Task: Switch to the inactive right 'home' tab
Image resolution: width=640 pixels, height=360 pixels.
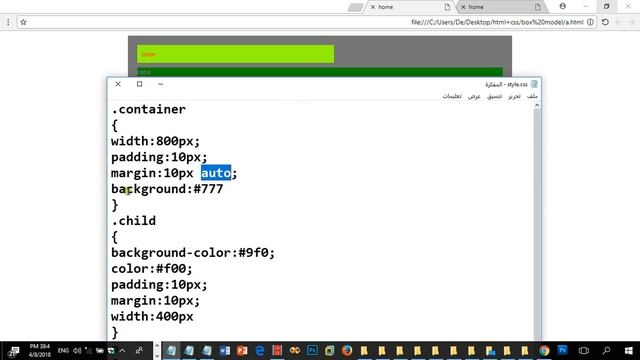Action: pos(501,7)
